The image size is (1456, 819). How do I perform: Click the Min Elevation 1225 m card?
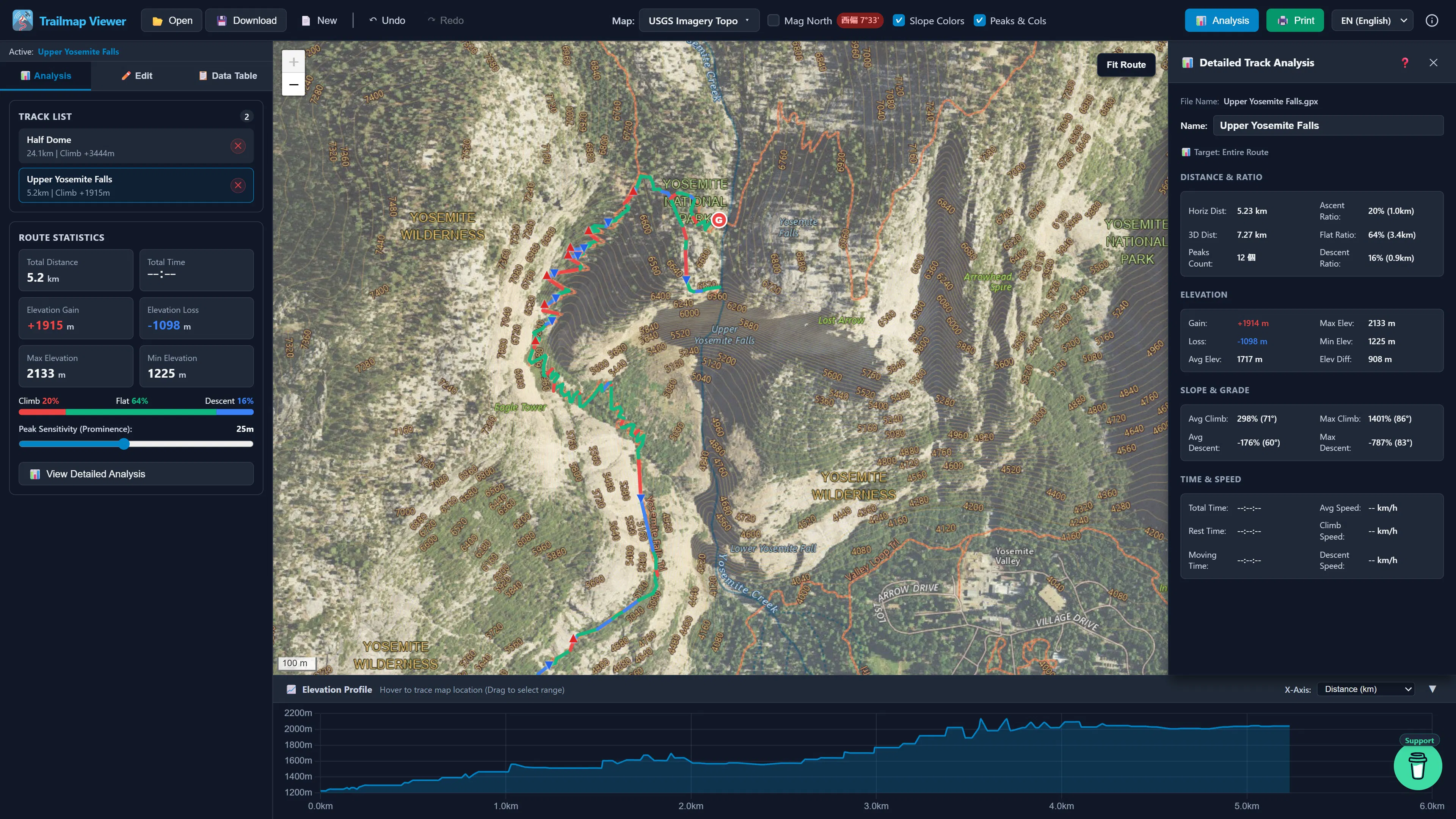(197, 366)
